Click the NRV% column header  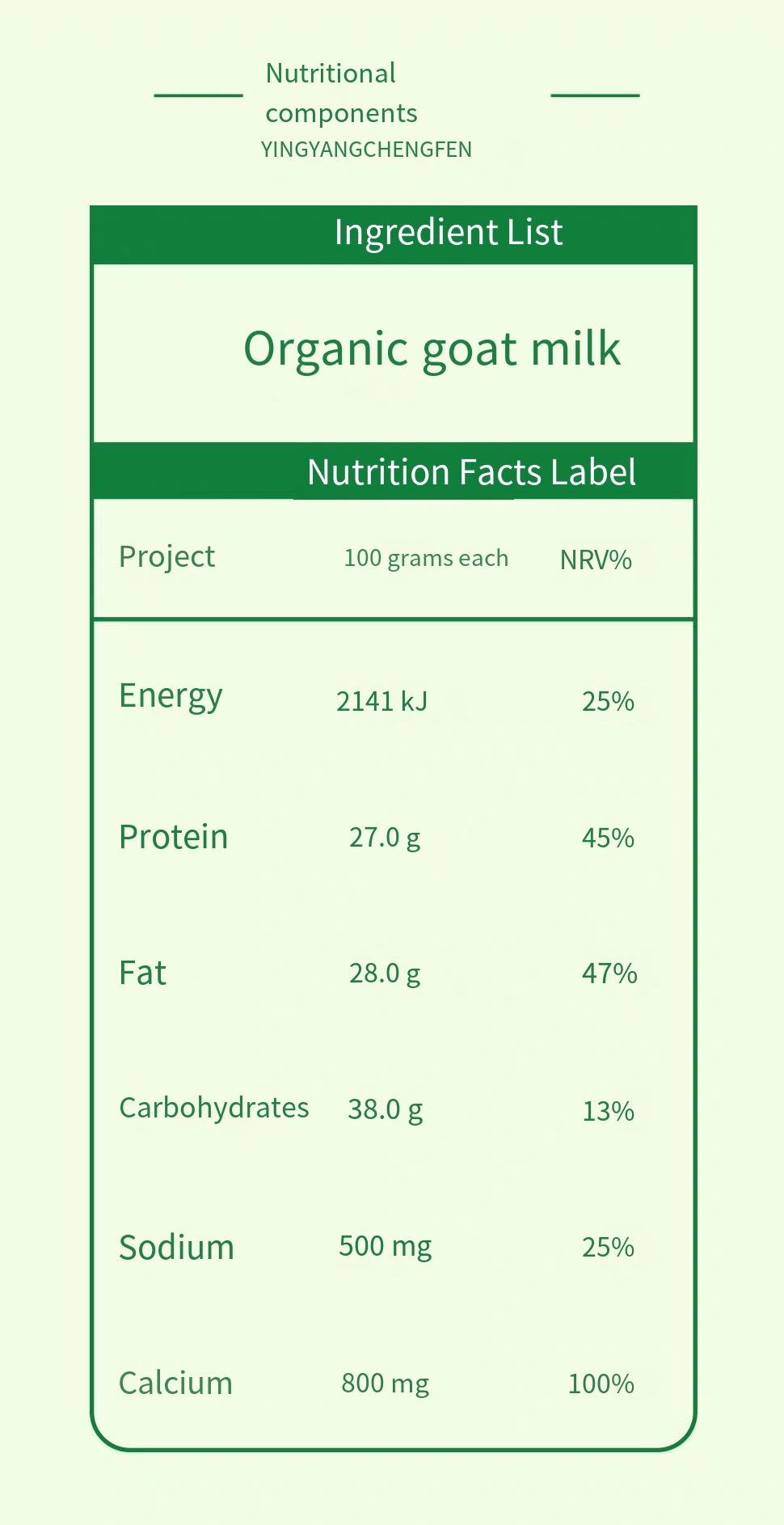tap(596, 560)
